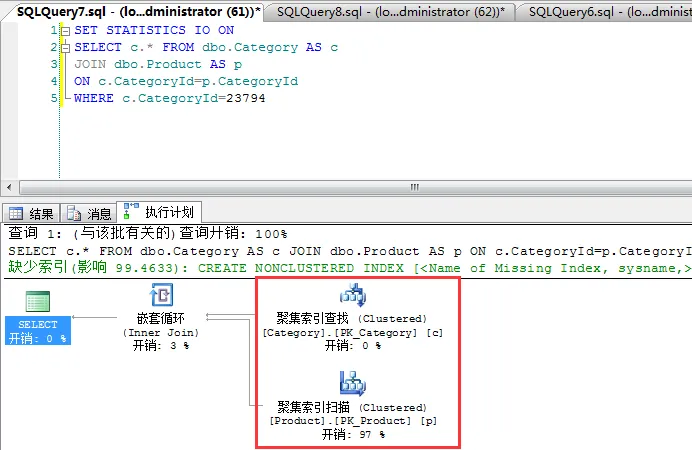The width and height of the screenshot is (692, 450).
Task: Click SET STATISTICS IO ON line
Action: pyautogui.click(x=154, y=30)
